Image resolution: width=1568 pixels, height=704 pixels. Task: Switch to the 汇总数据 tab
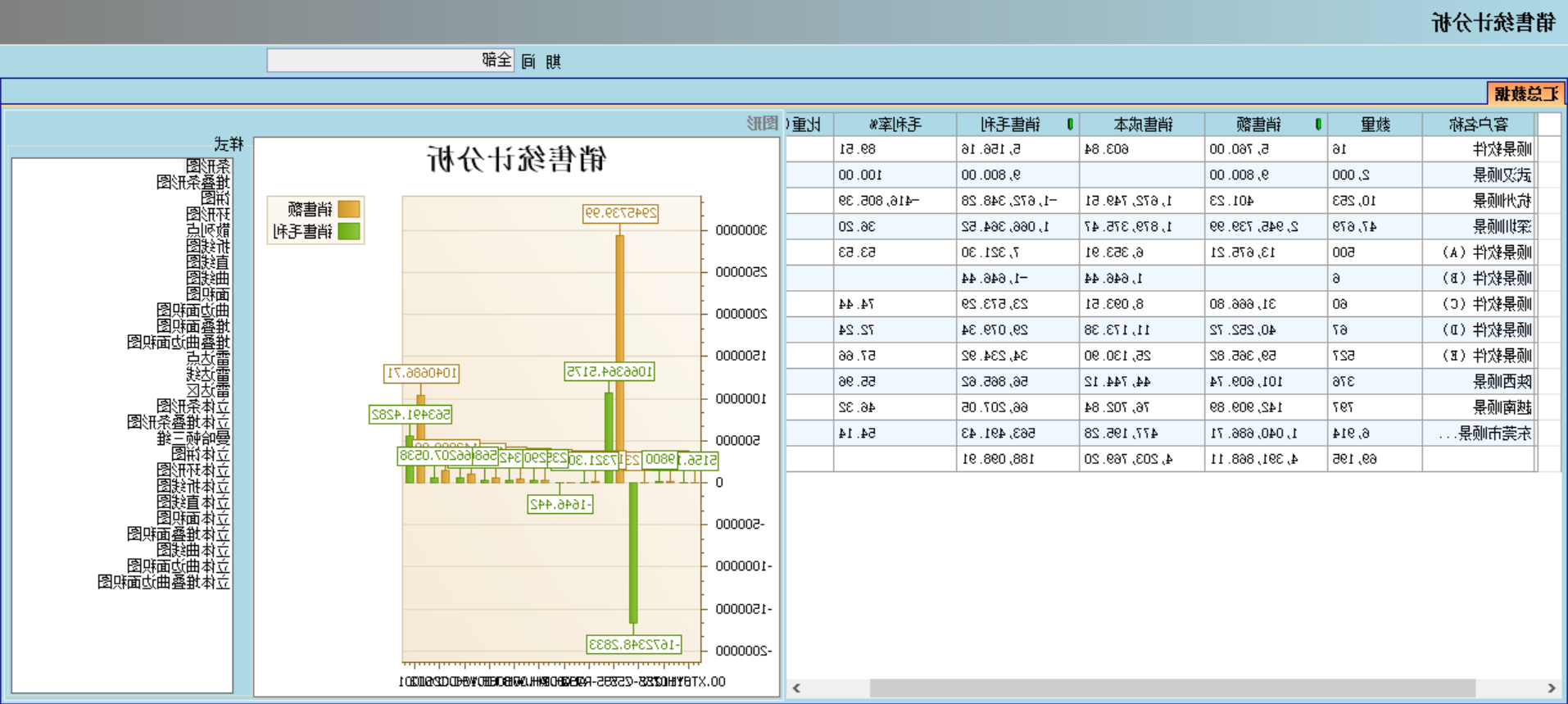coord(1525,93)
